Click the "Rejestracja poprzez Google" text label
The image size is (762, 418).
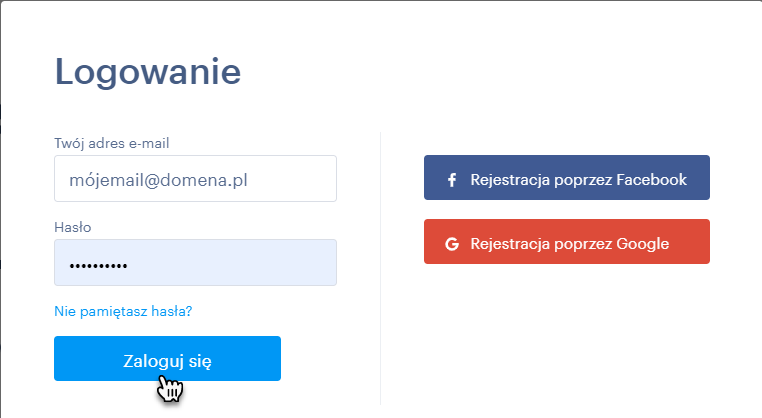pos(570,244)
